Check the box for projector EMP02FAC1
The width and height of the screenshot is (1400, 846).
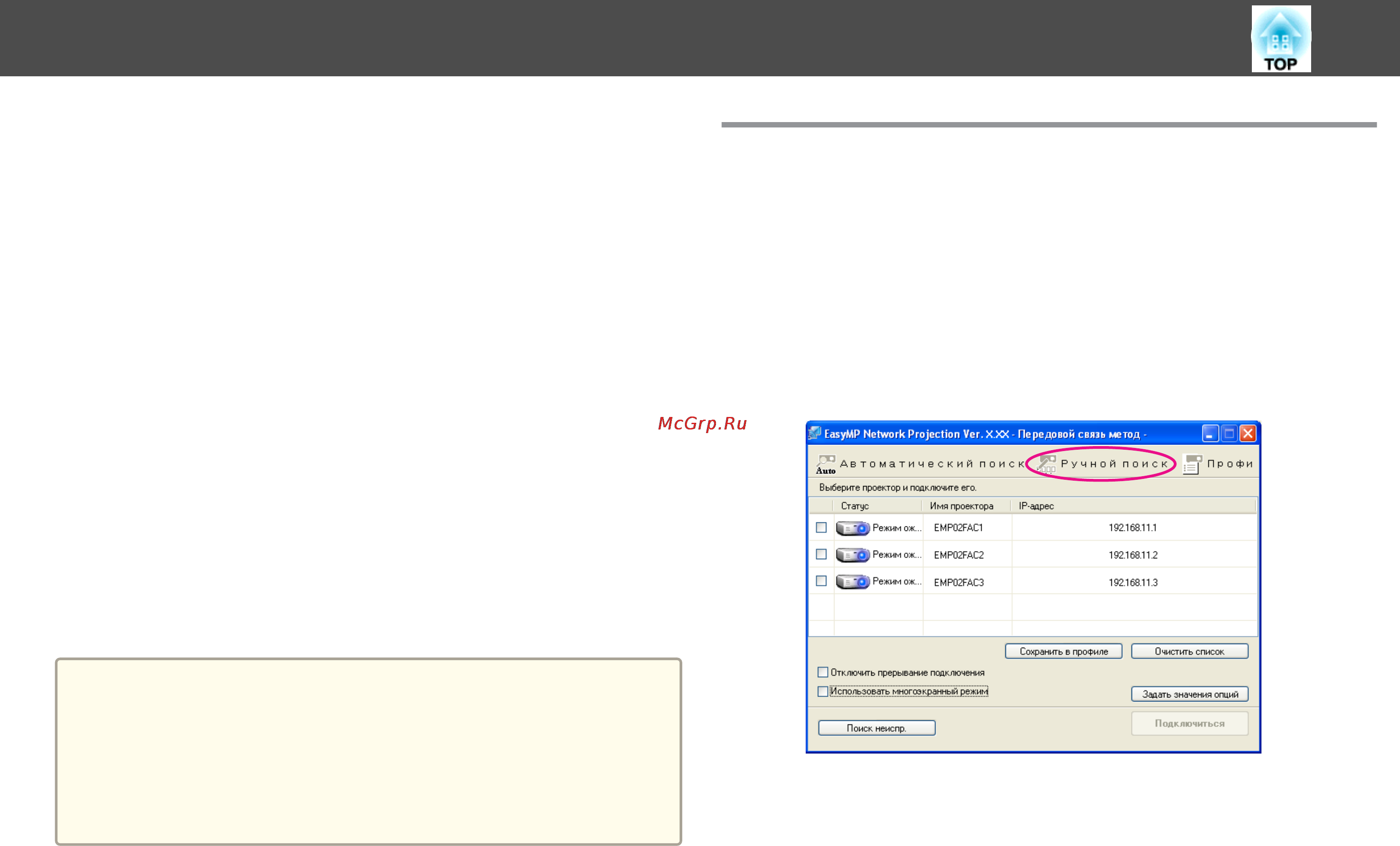pyautogui.click(x=821, y=527)
